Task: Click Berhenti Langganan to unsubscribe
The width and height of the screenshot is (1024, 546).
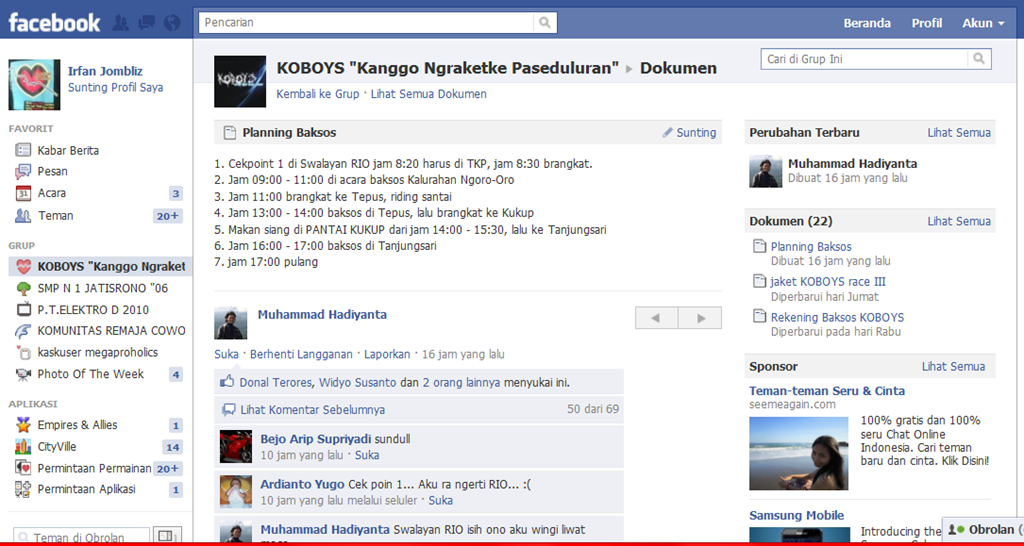Action: coord(301,354)
